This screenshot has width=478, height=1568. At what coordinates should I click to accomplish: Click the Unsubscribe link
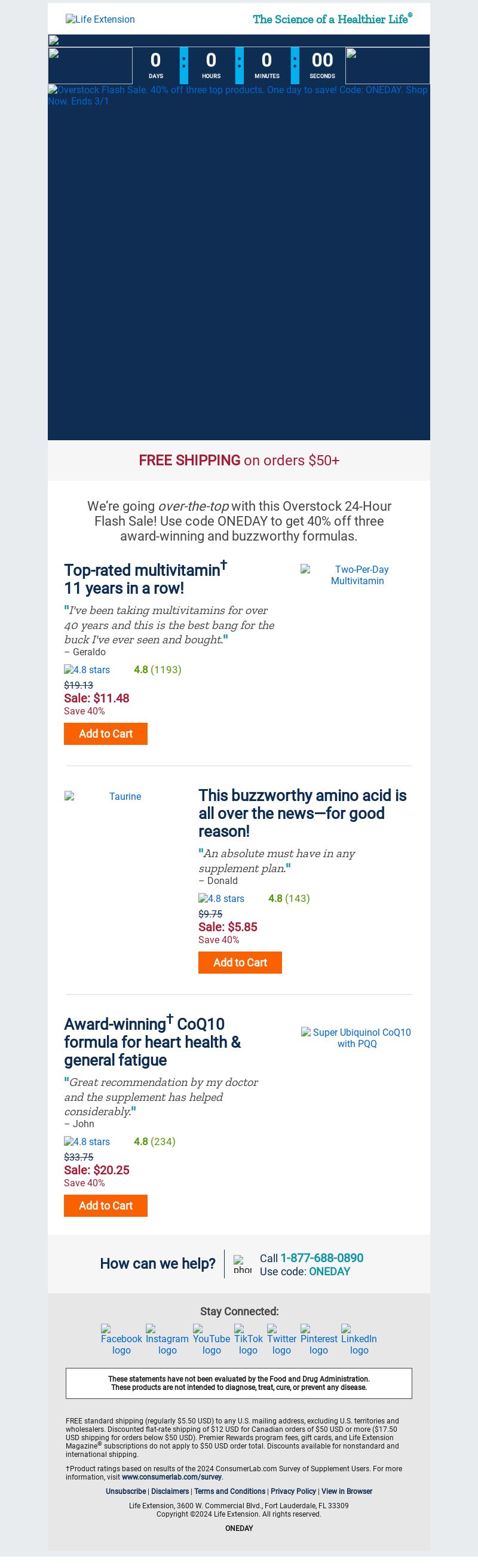click(125, 1491)
